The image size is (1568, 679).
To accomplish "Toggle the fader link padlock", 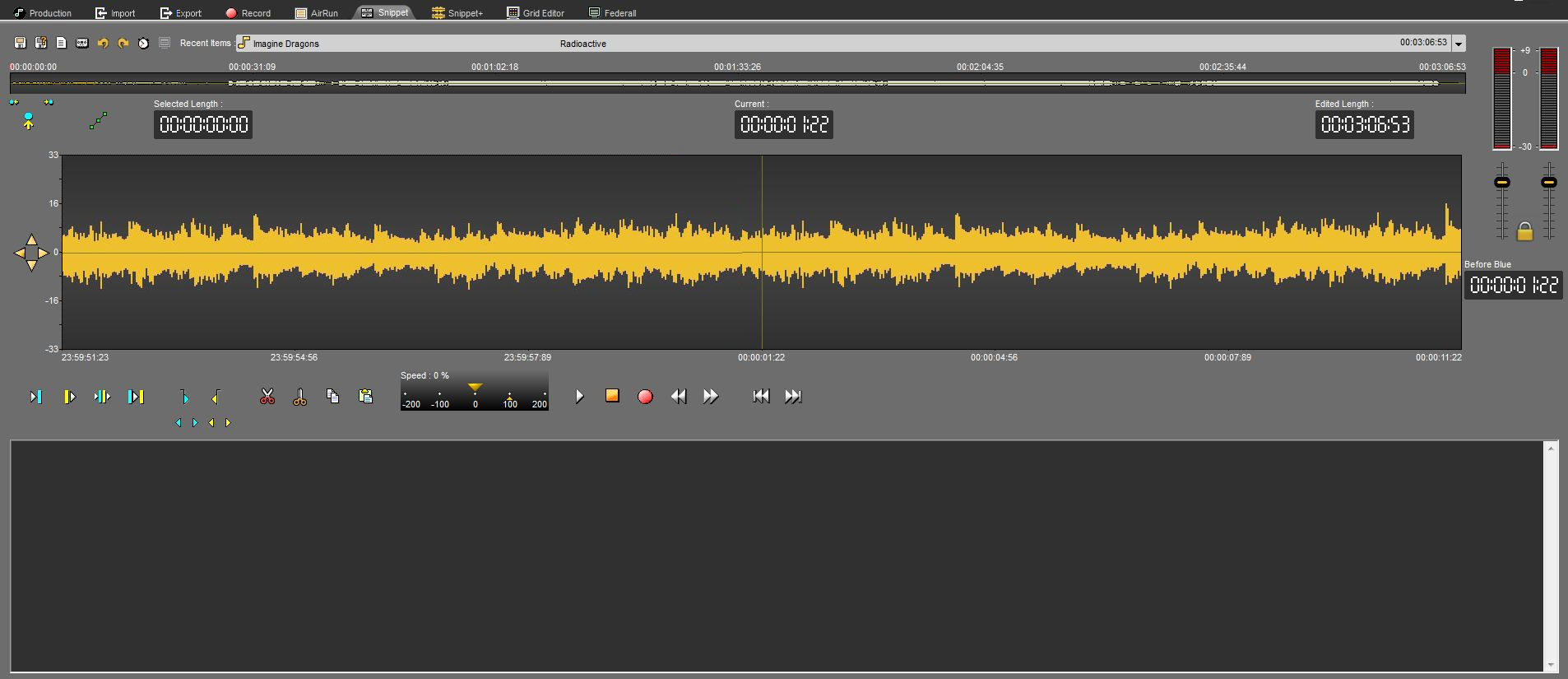I will (x=1524, y=231).
